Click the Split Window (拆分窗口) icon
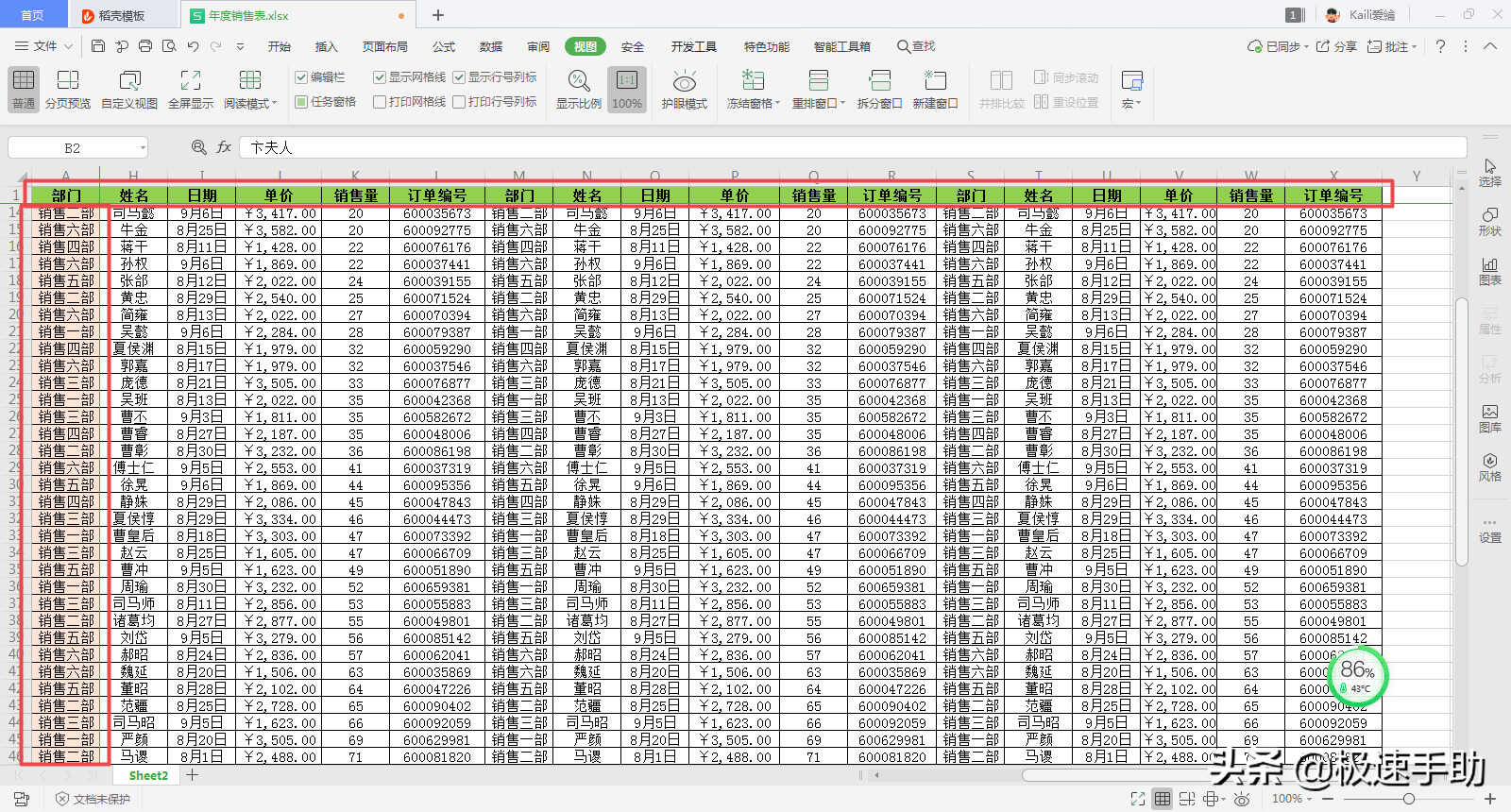 tap(879, 89)
